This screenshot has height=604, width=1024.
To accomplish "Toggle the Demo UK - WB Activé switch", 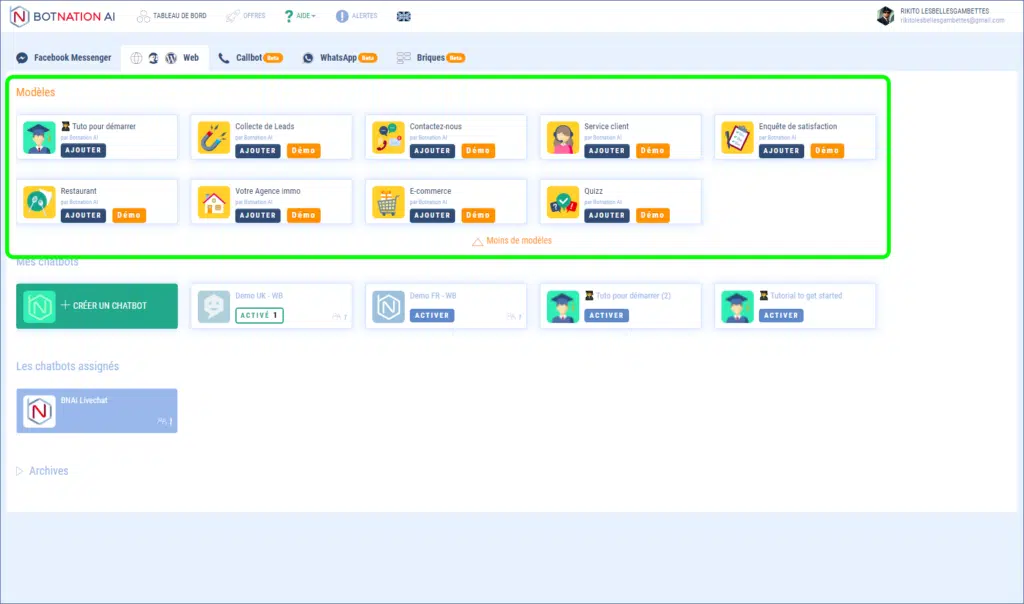I will coord(259,315).
